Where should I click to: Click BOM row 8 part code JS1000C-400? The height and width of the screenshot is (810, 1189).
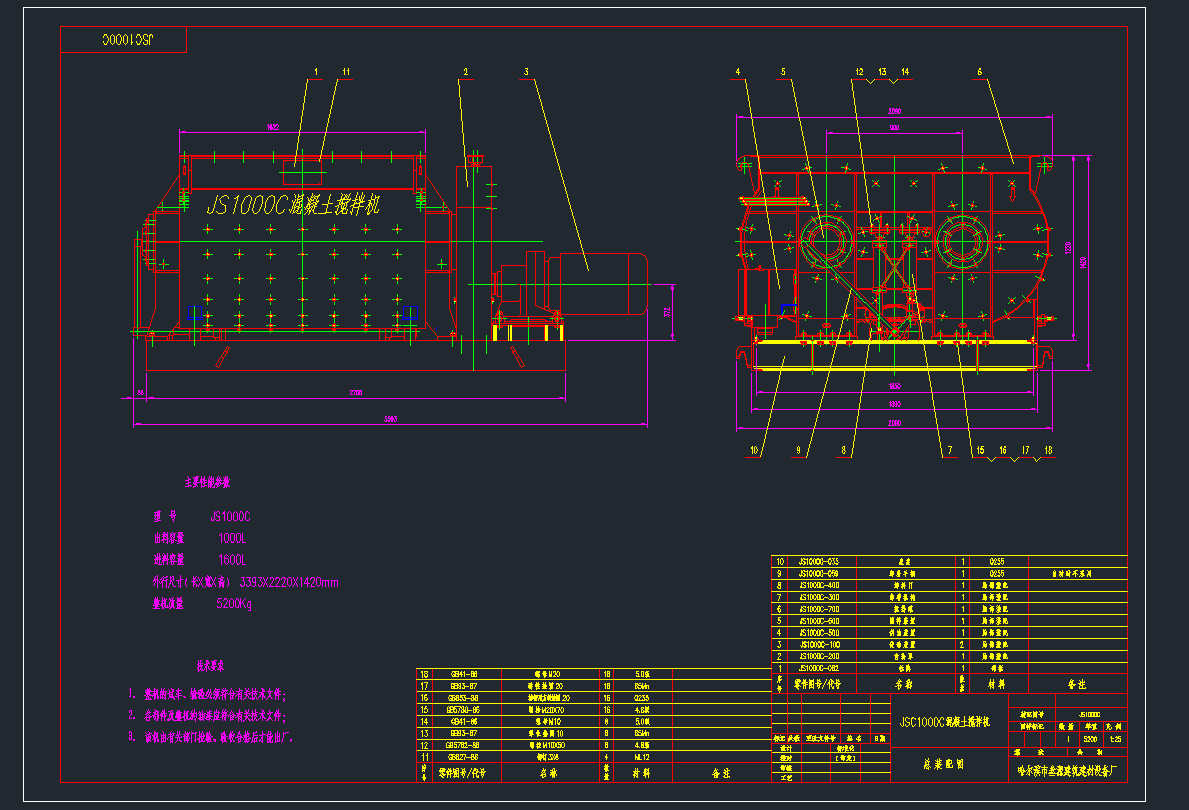820,586
